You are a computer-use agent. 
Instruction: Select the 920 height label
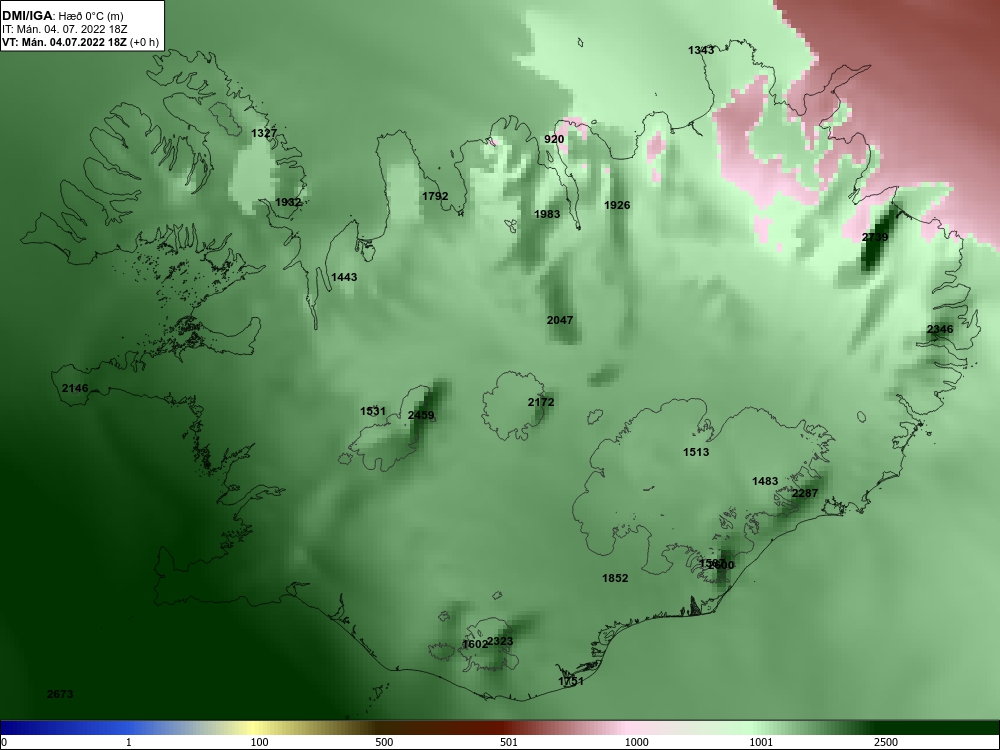[x=554, y=139]
